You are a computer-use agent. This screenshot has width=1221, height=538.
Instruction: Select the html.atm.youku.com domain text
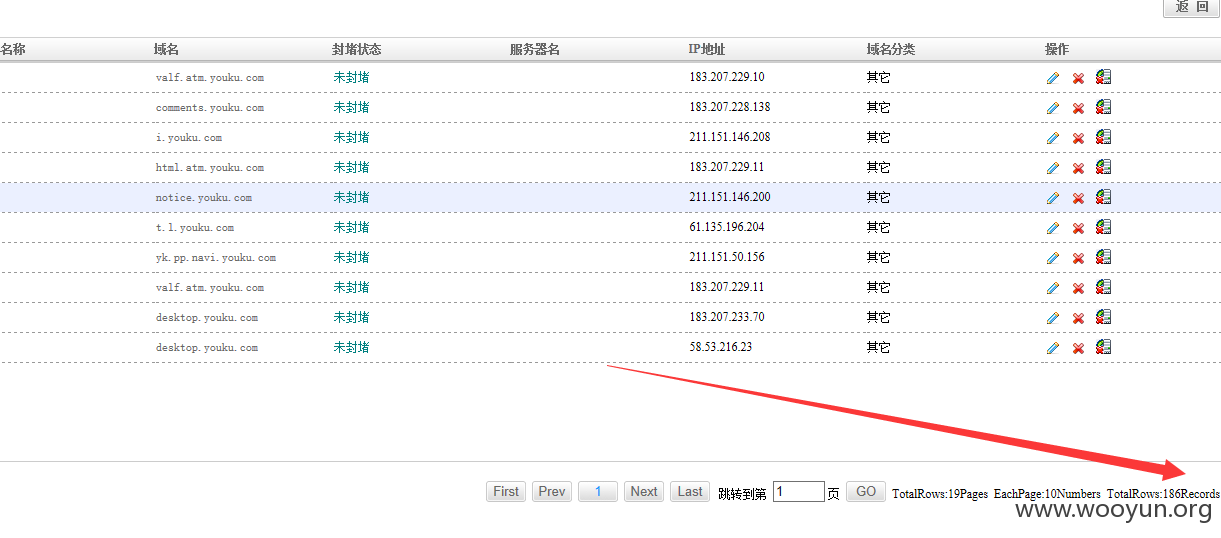pos(210,168)
